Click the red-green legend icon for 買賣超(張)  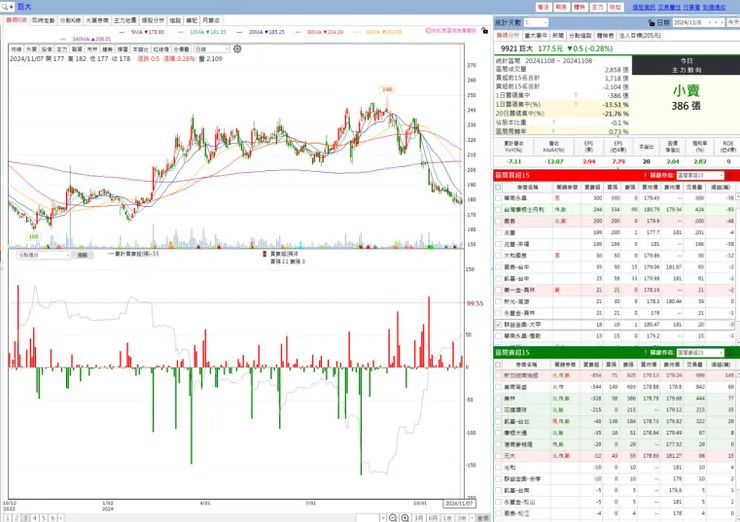tap(265, 254)
